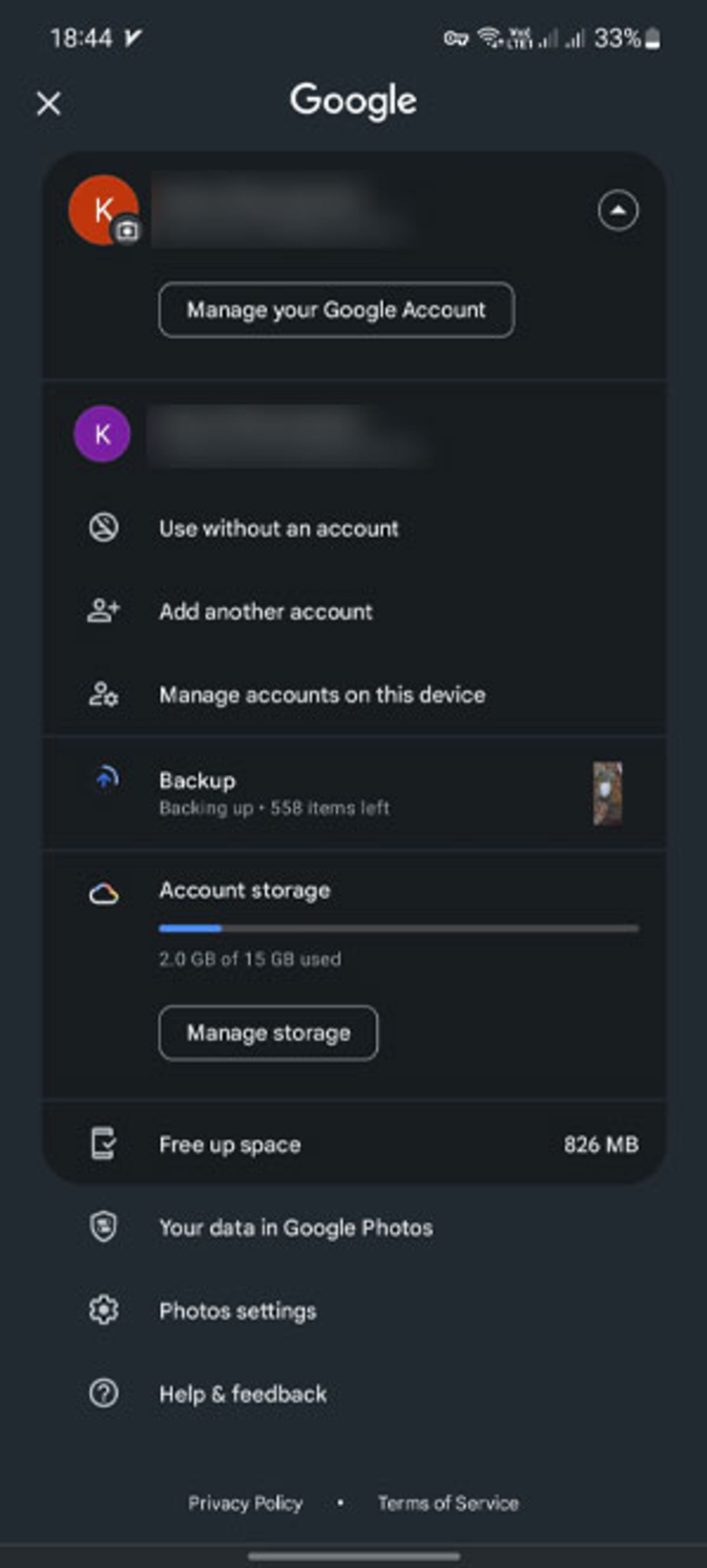Viewport: 707px width, 1568px height.
Task: Tap the camera badge on the orange avatar
Action: click(x=127, y=231)
